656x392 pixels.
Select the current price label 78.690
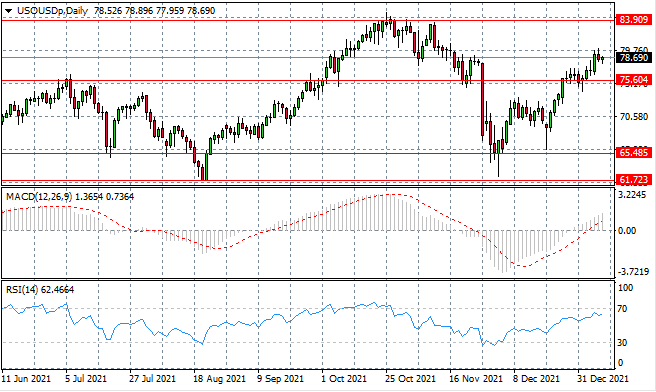633,58
